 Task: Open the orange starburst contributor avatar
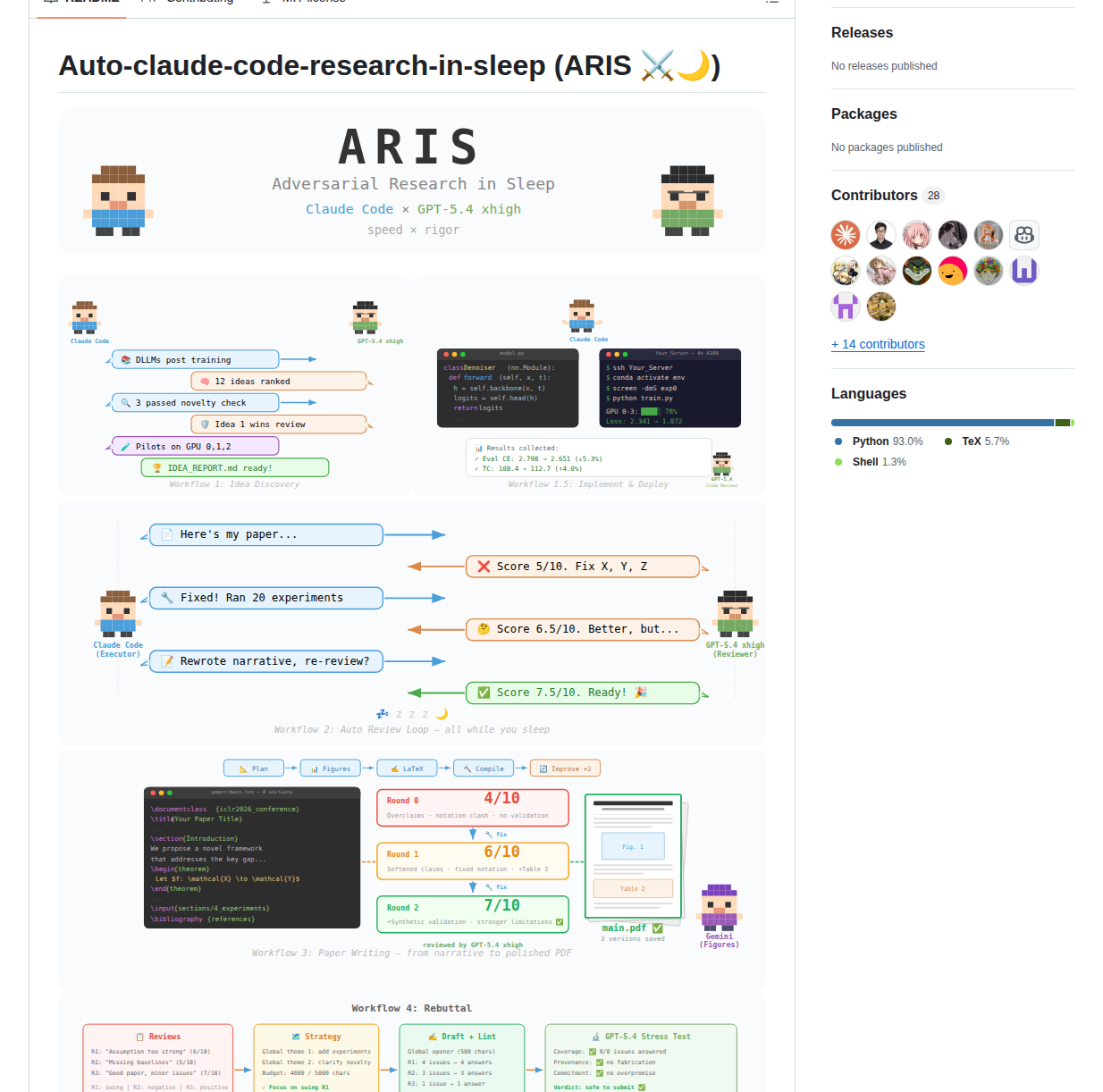pos(846,234)
